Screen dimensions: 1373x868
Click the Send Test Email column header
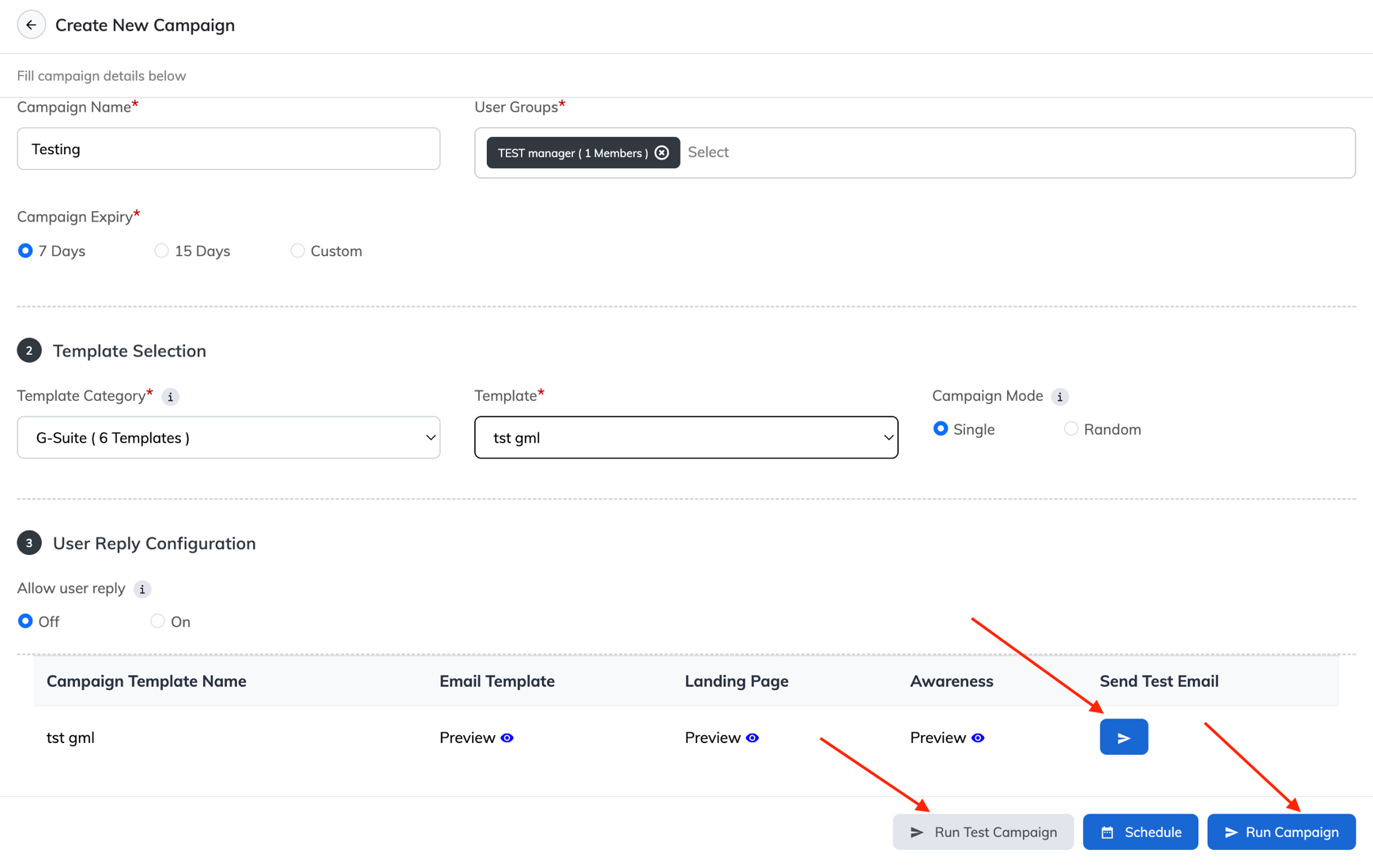pos(1159,681)
